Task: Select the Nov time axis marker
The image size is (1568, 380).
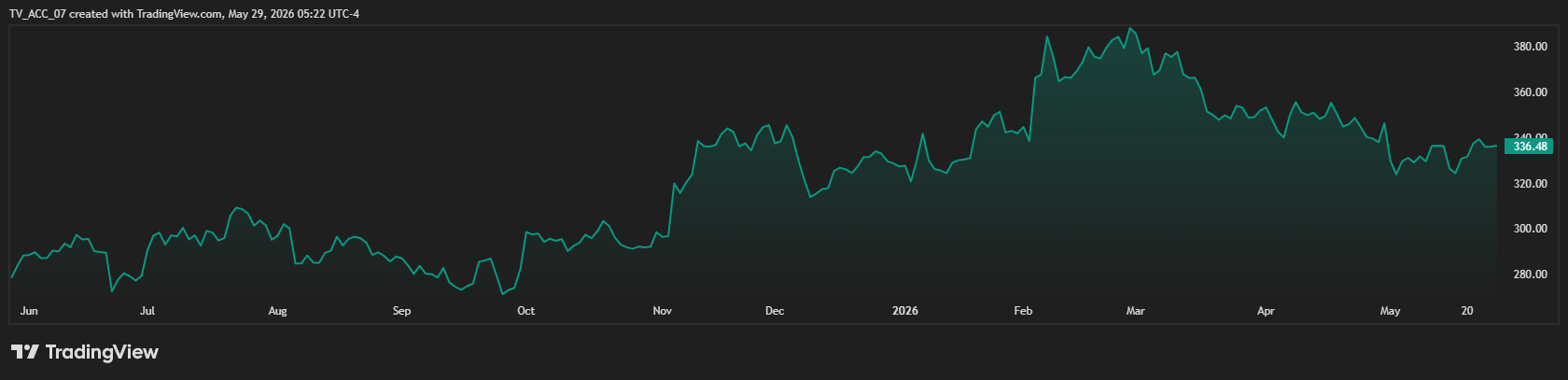Action: 662,311
